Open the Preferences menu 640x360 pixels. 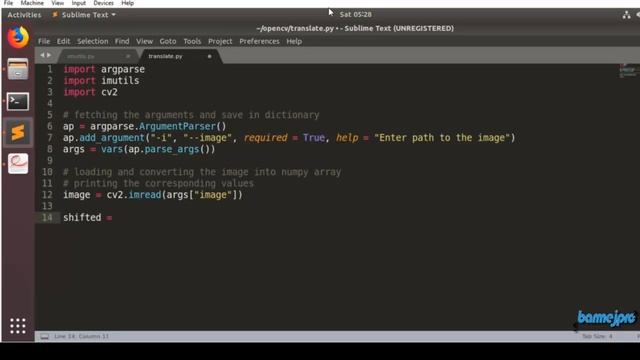[x=259, y=41]
